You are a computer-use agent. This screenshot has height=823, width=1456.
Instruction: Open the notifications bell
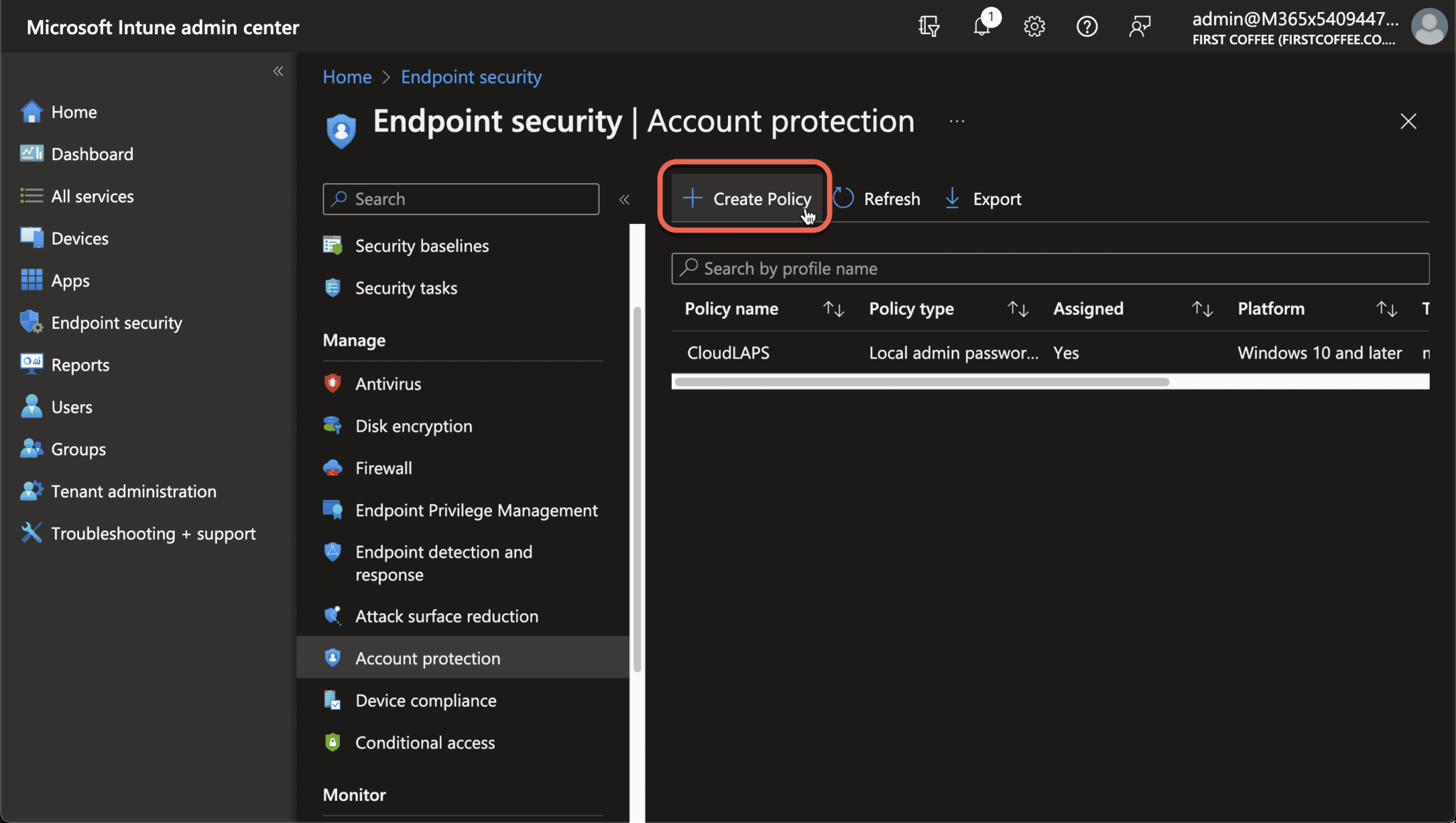click(x=982, y=26)
